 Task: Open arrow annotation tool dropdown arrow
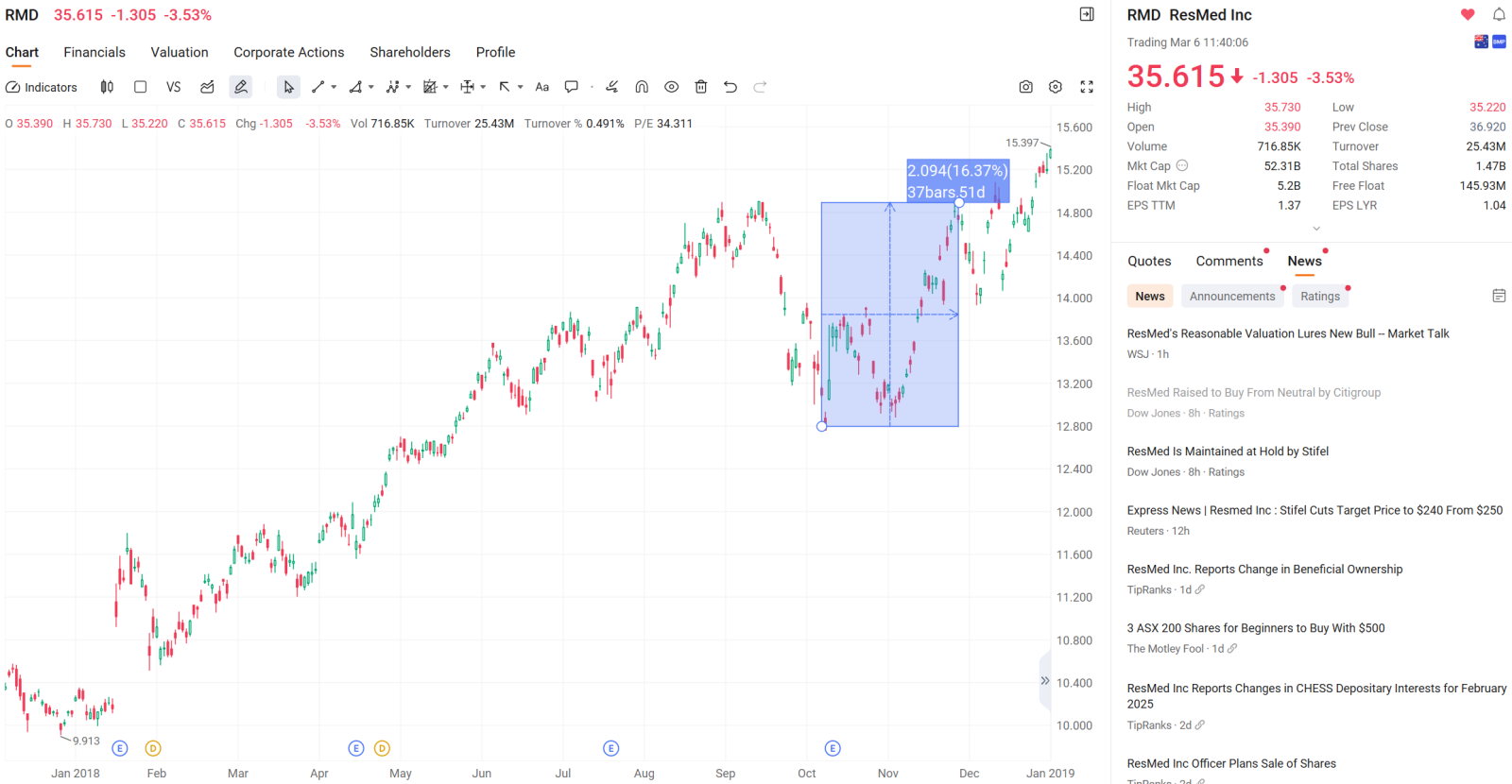coord(520,87)
